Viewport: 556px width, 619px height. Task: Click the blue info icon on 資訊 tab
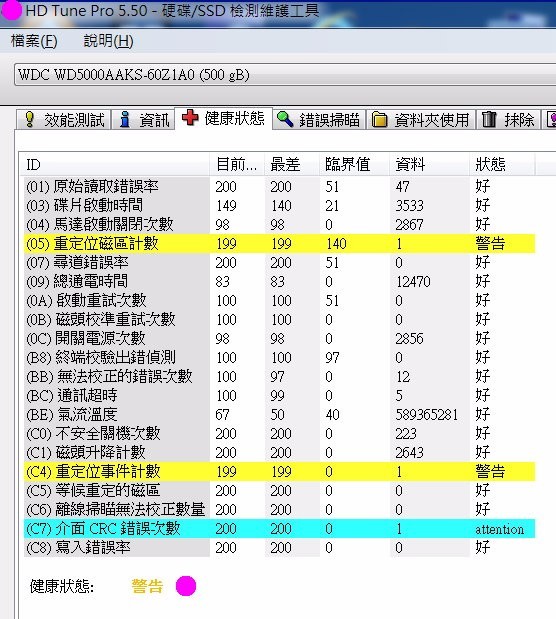coord(125,119)
